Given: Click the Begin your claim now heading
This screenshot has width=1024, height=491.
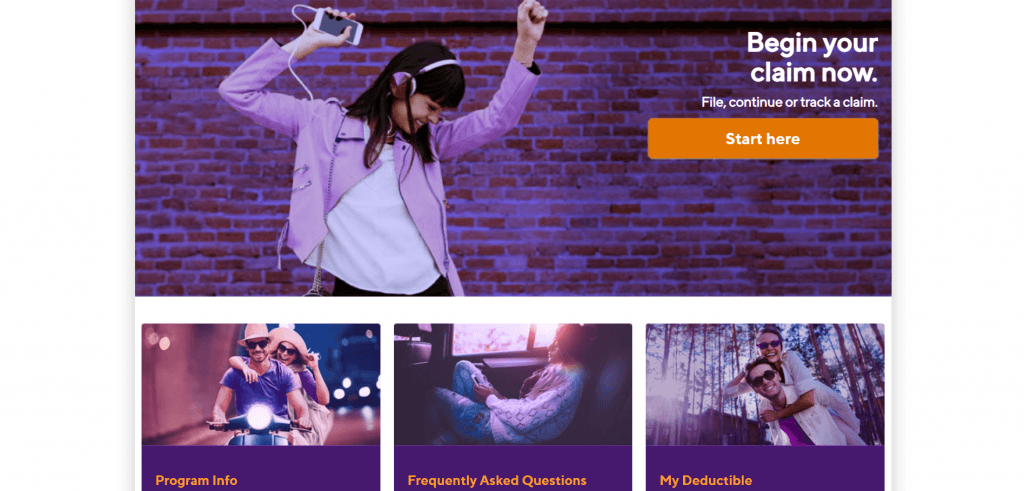Looking at the screenshot, I should click(812, 57).
